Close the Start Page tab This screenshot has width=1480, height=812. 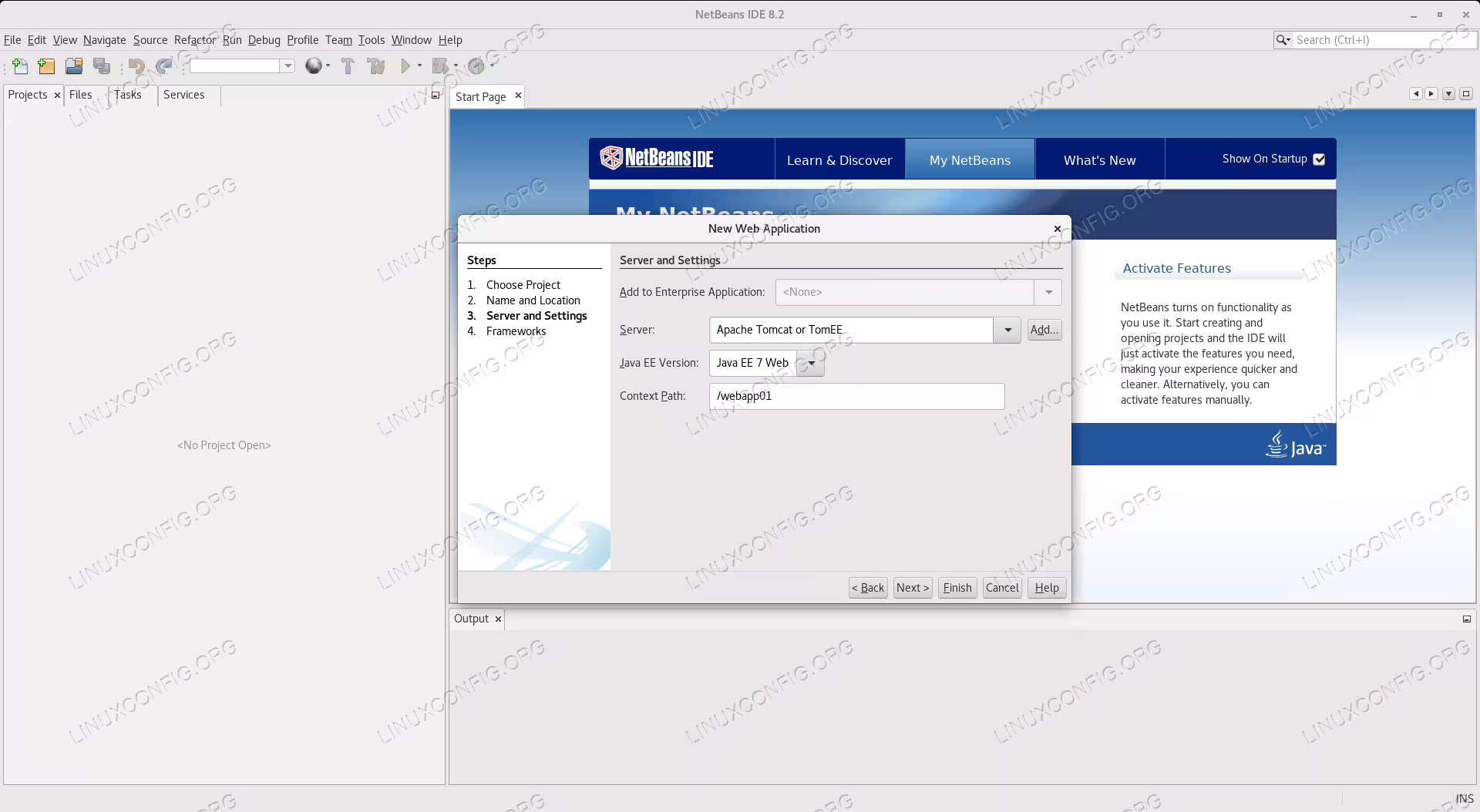click(x=518, y=96)
